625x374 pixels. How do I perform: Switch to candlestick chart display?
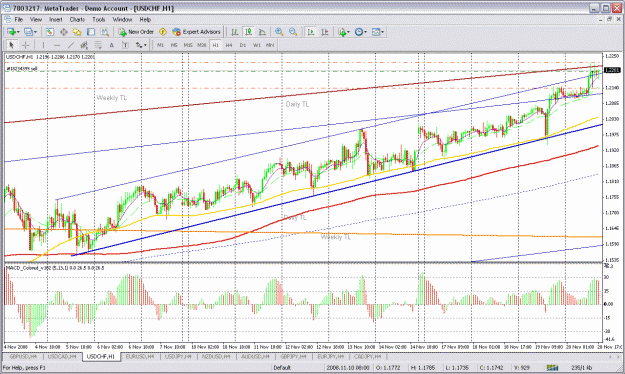click(x=248, y=32)
